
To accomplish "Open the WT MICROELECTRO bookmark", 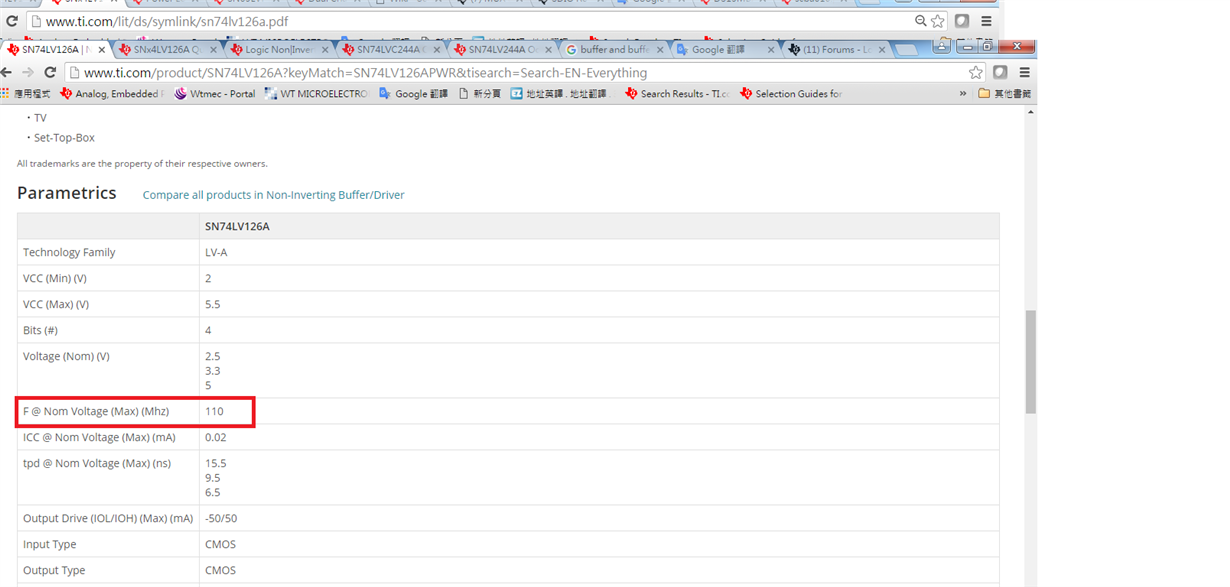I will [x=316, y=94].
